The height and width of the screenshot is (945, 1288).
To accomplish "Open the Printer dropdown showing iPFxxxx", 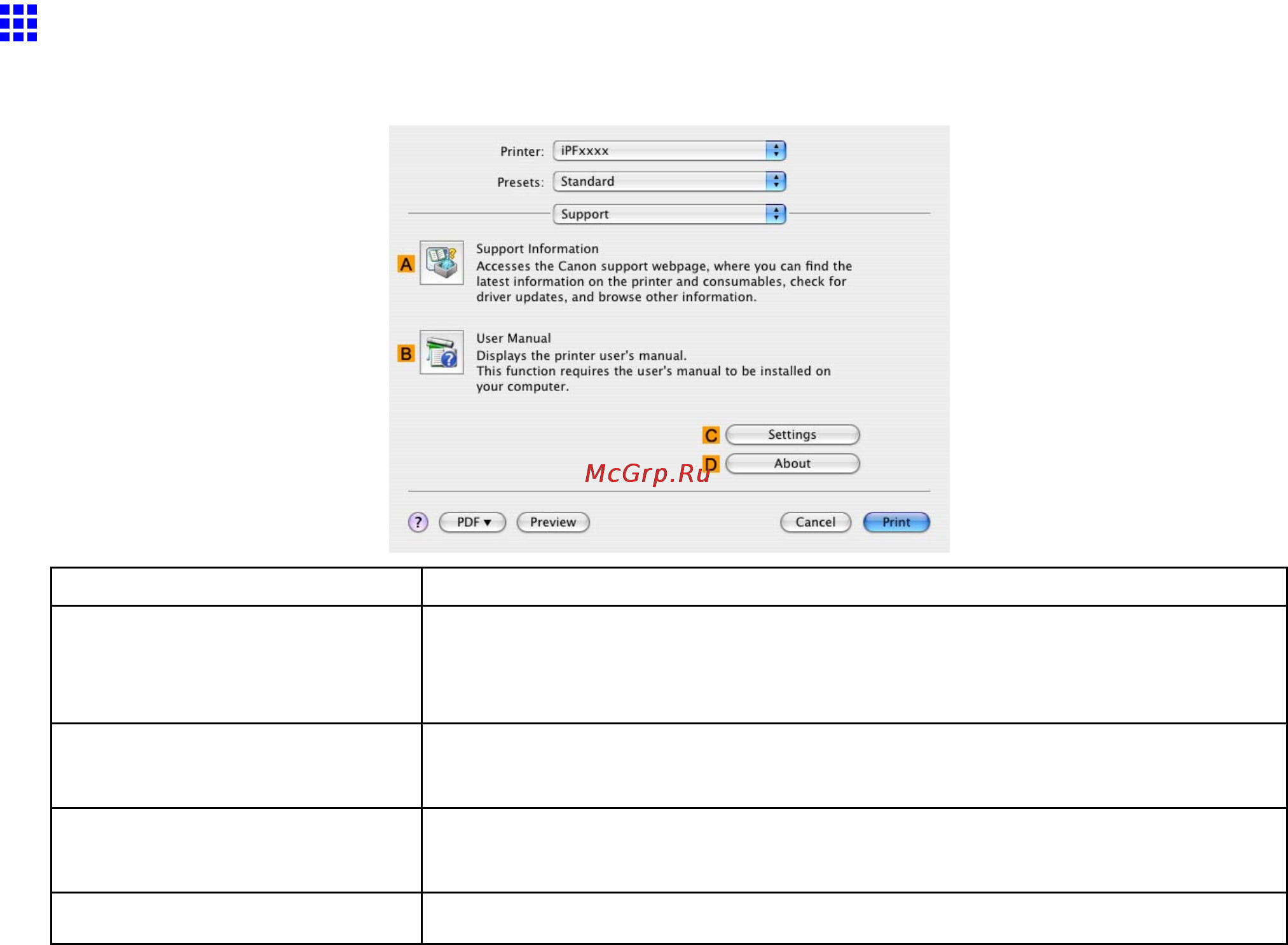I will coord(669,151).
